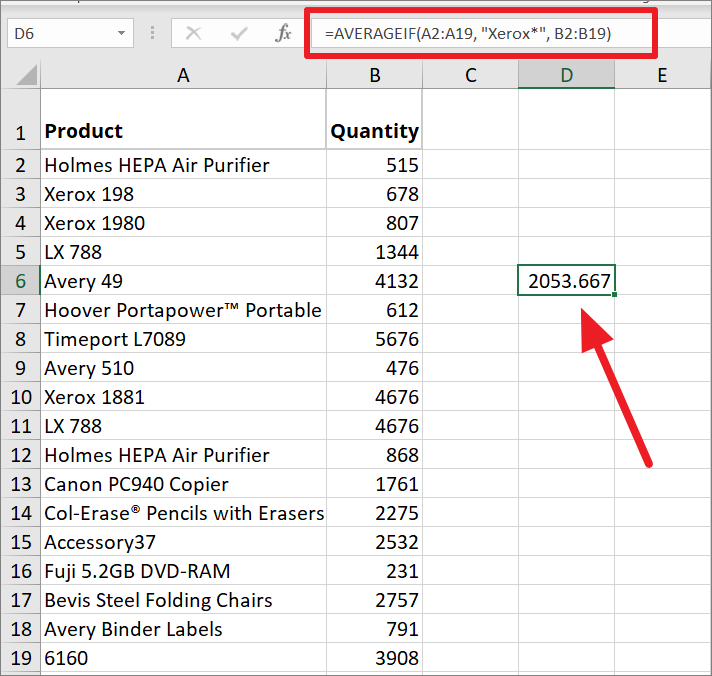Select quantity cell 612
Viewport: 712px width, 676px height.
(374, 310)
